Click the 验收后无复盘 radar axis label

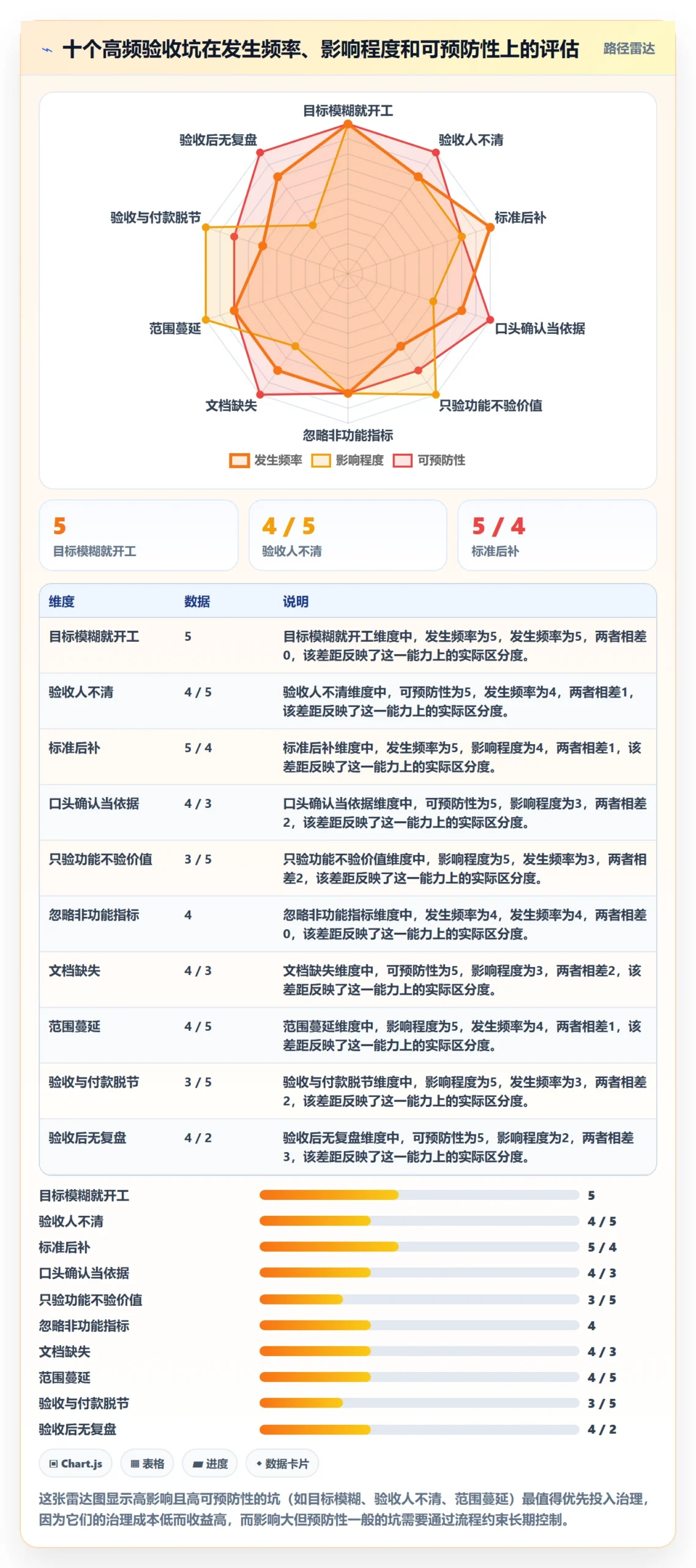coord(218,140)
